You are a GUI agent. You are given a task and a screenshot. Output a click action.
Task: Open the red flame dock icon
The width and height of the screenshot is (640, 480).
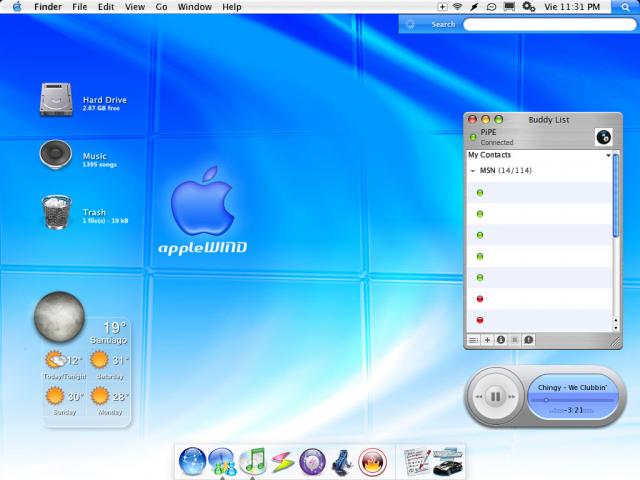[x=372, y=462]
